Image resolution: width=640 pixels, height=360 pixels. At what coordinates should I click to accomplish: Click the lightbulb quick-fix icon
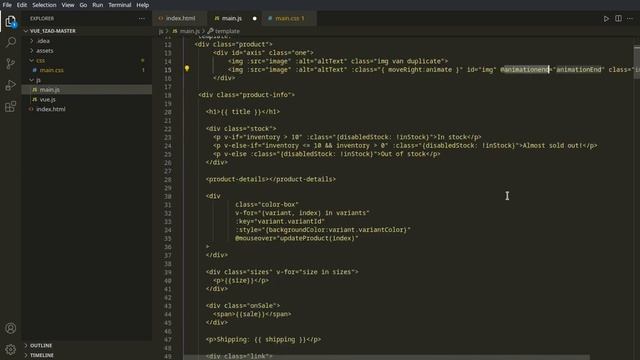click(187, 69)
